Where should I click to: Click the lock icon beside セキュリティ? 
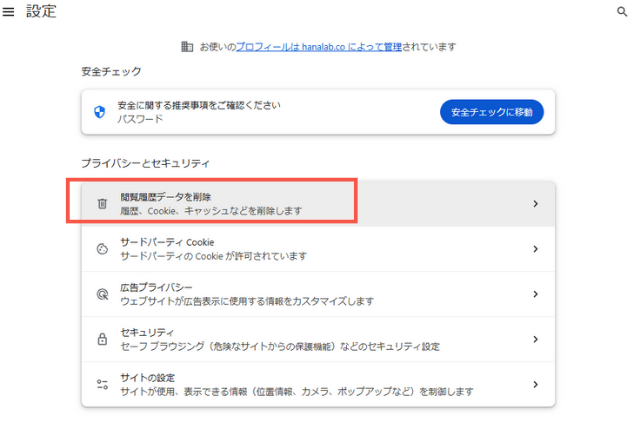pyautogui.click(x=101, y=339)
